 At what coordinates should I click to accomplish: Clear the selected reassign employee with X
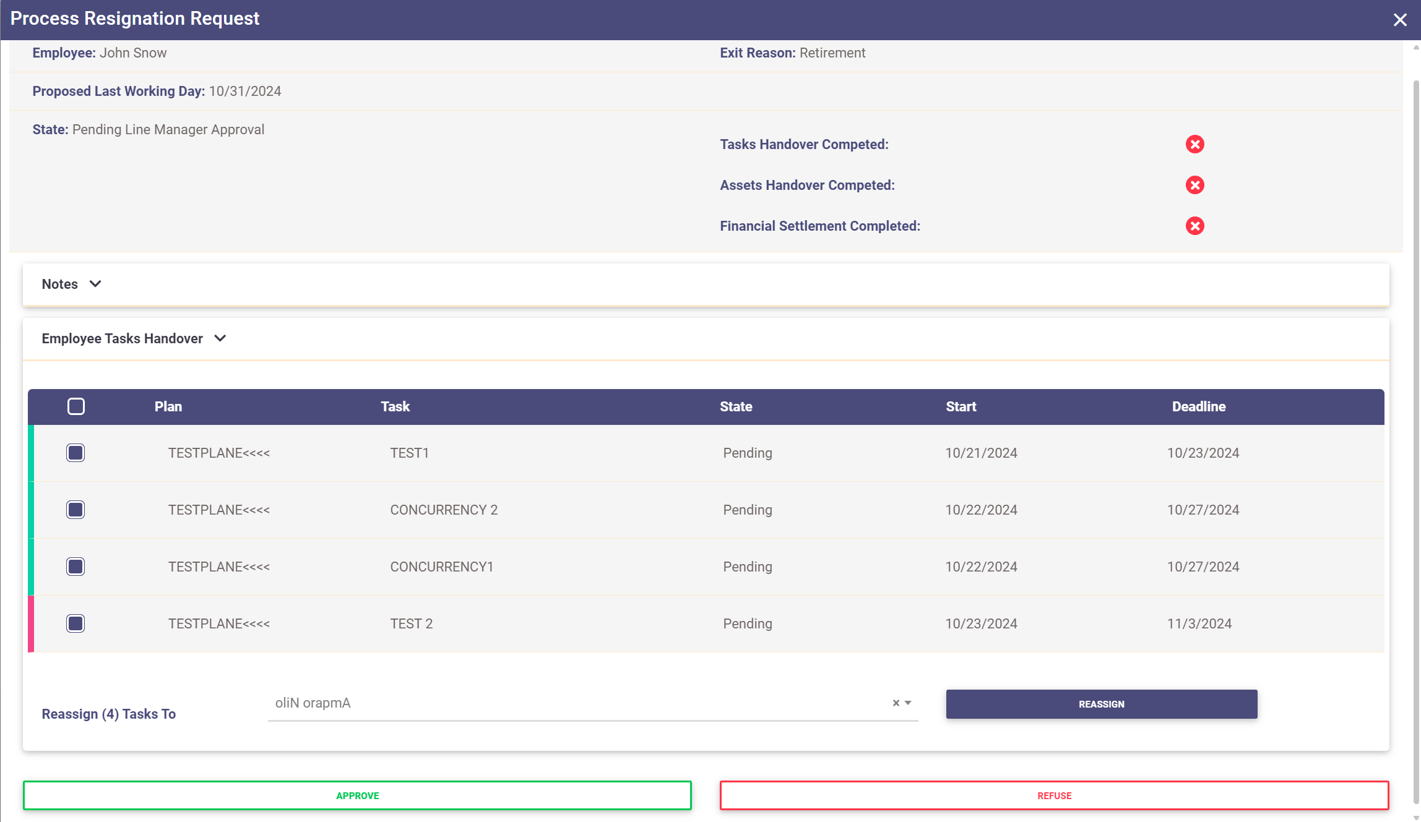(895, 703)
